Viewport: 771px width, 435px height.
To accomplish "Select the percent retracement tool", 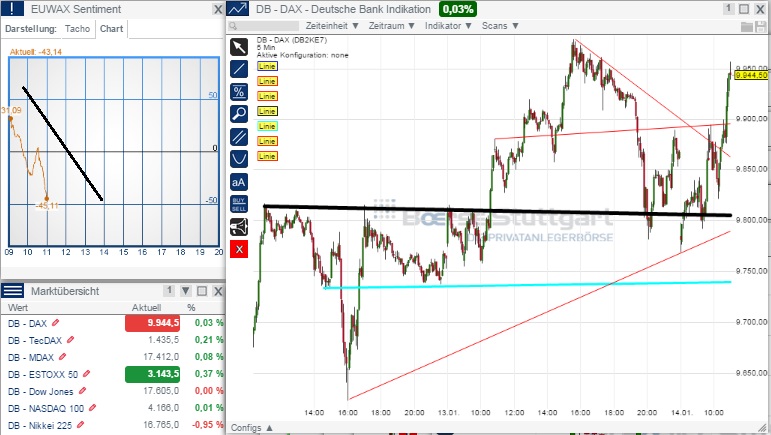I will (x=239, y=91).
